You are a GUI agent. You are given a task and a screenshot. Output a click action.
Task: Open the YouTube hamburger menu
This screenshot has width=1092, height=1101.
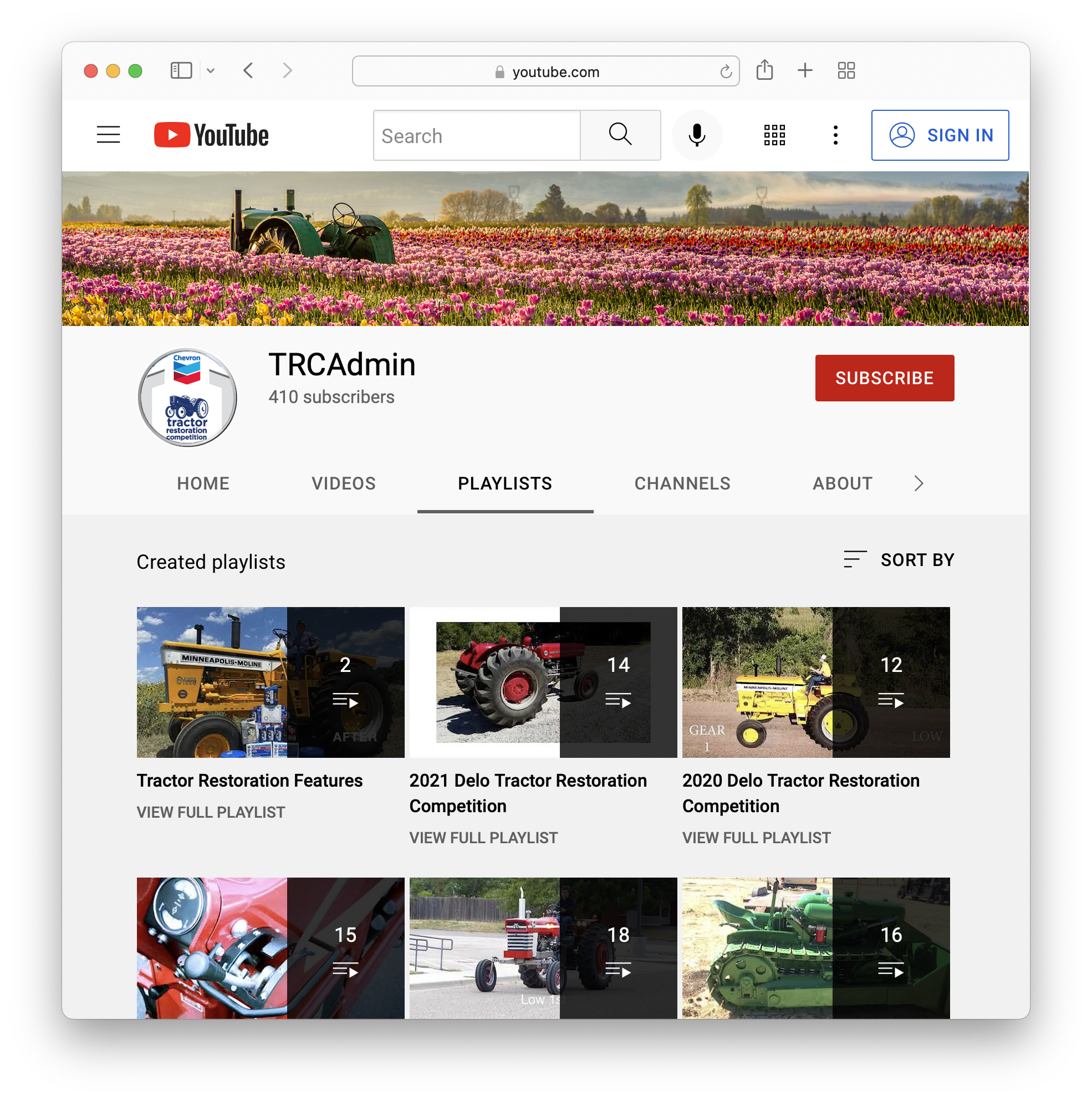tap(108, 135)
